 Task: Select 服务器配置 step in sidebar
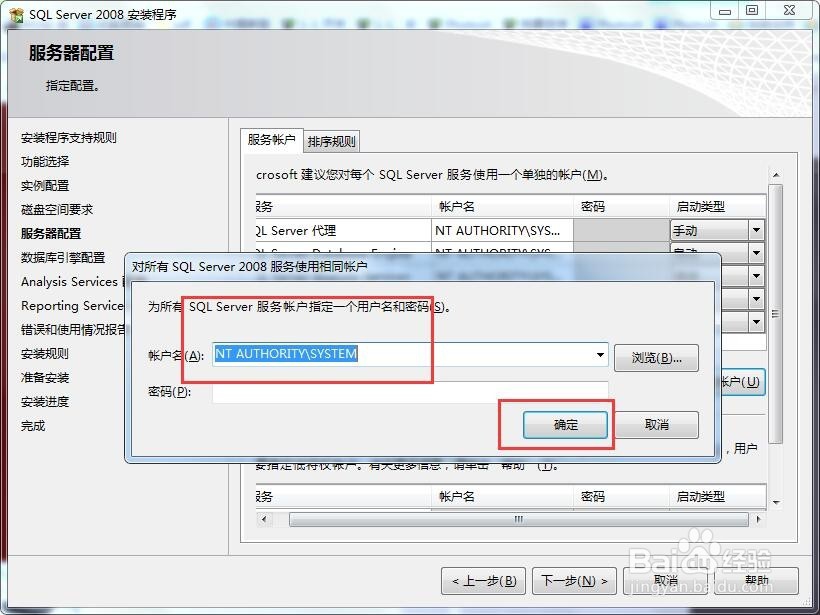[51, 234]
